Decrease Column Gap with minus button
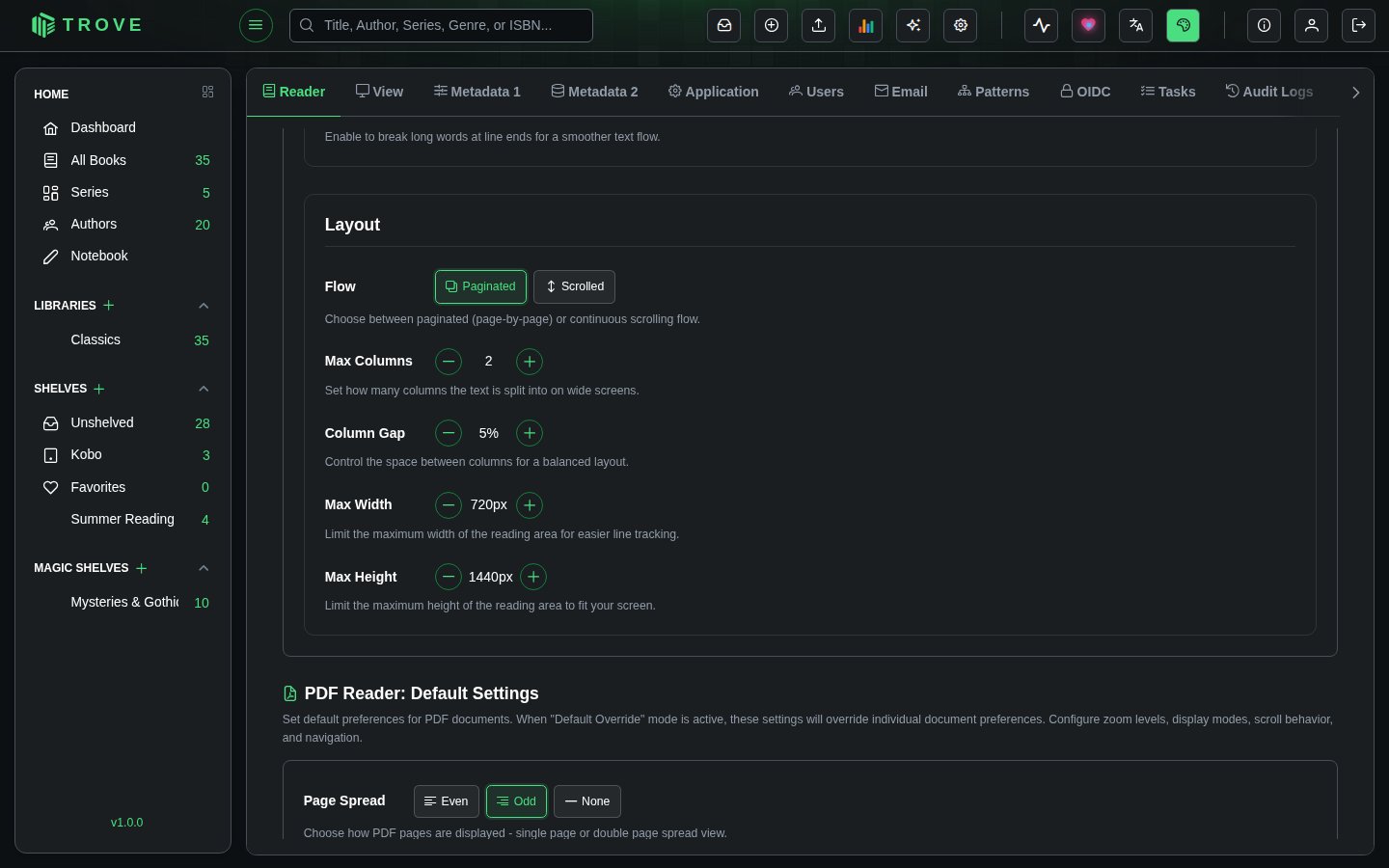This screenshot has height=868, width=1389. click(x=449, y=433)
